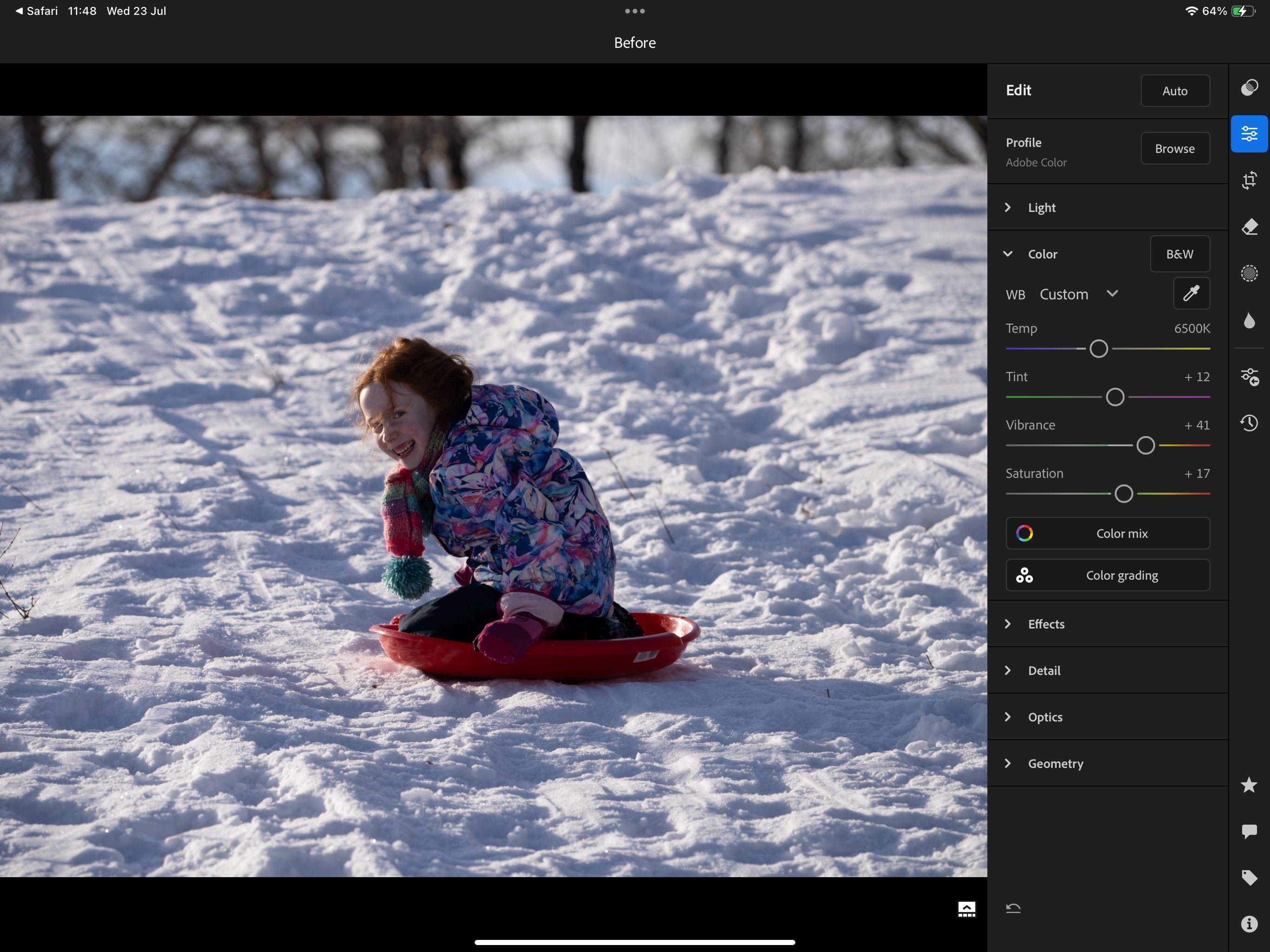This screenshot has height=952, width=1270.
Task: Expand the Light section
Action: pos(1107,207)
